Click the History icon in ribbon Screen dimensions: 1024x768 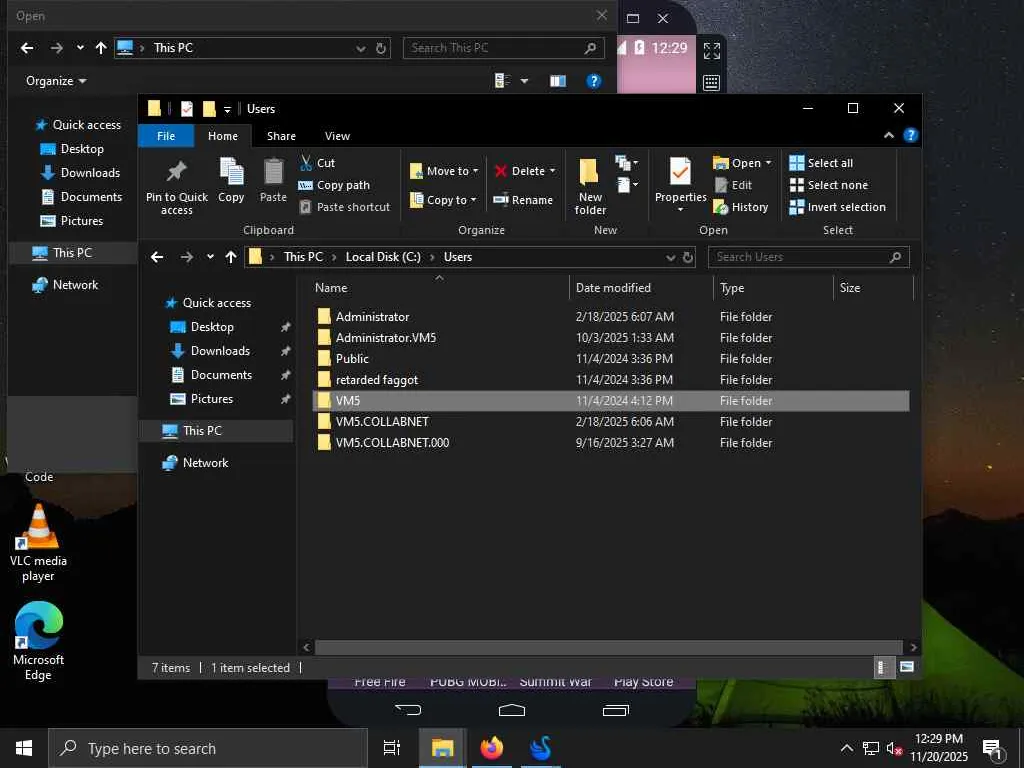[721, 207]
